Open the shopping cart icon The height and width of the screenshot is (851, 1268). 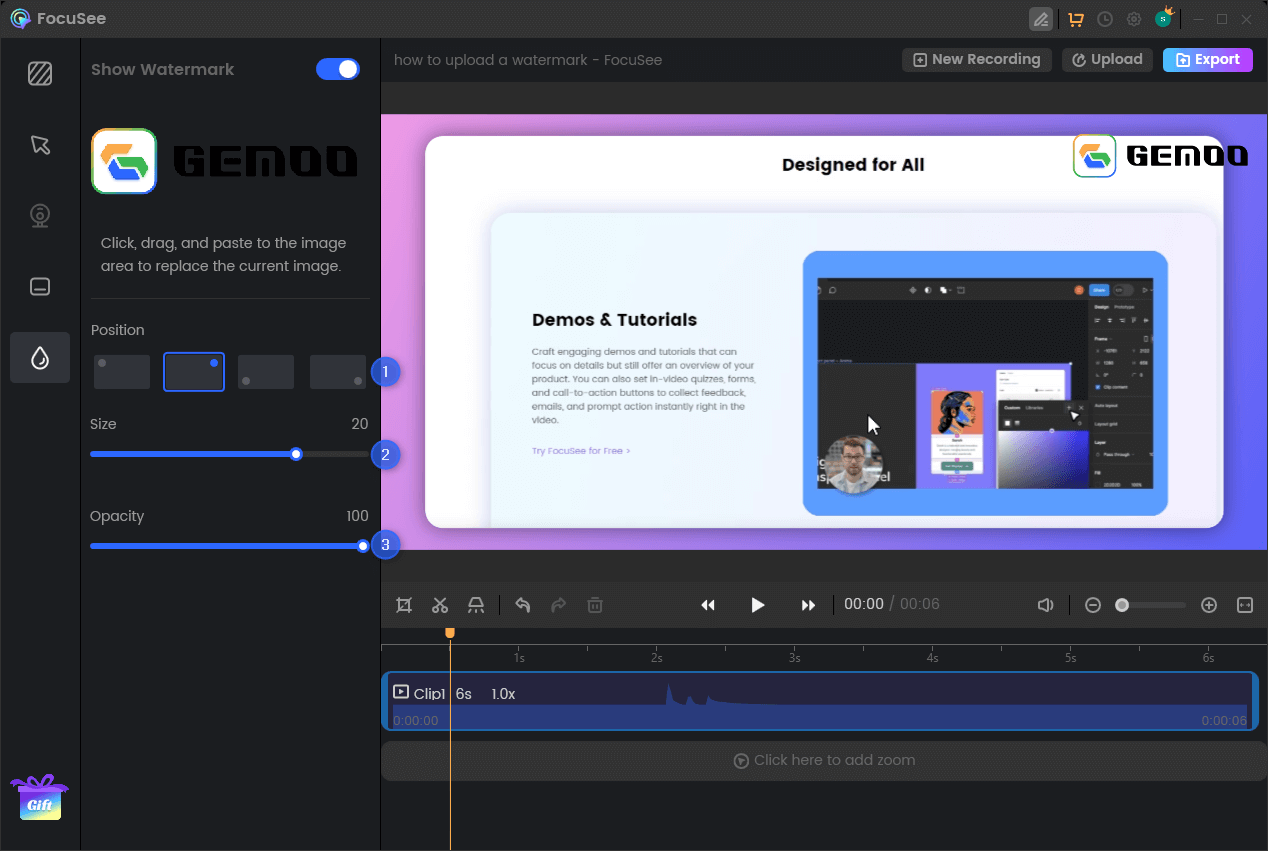coord(1076,19)
